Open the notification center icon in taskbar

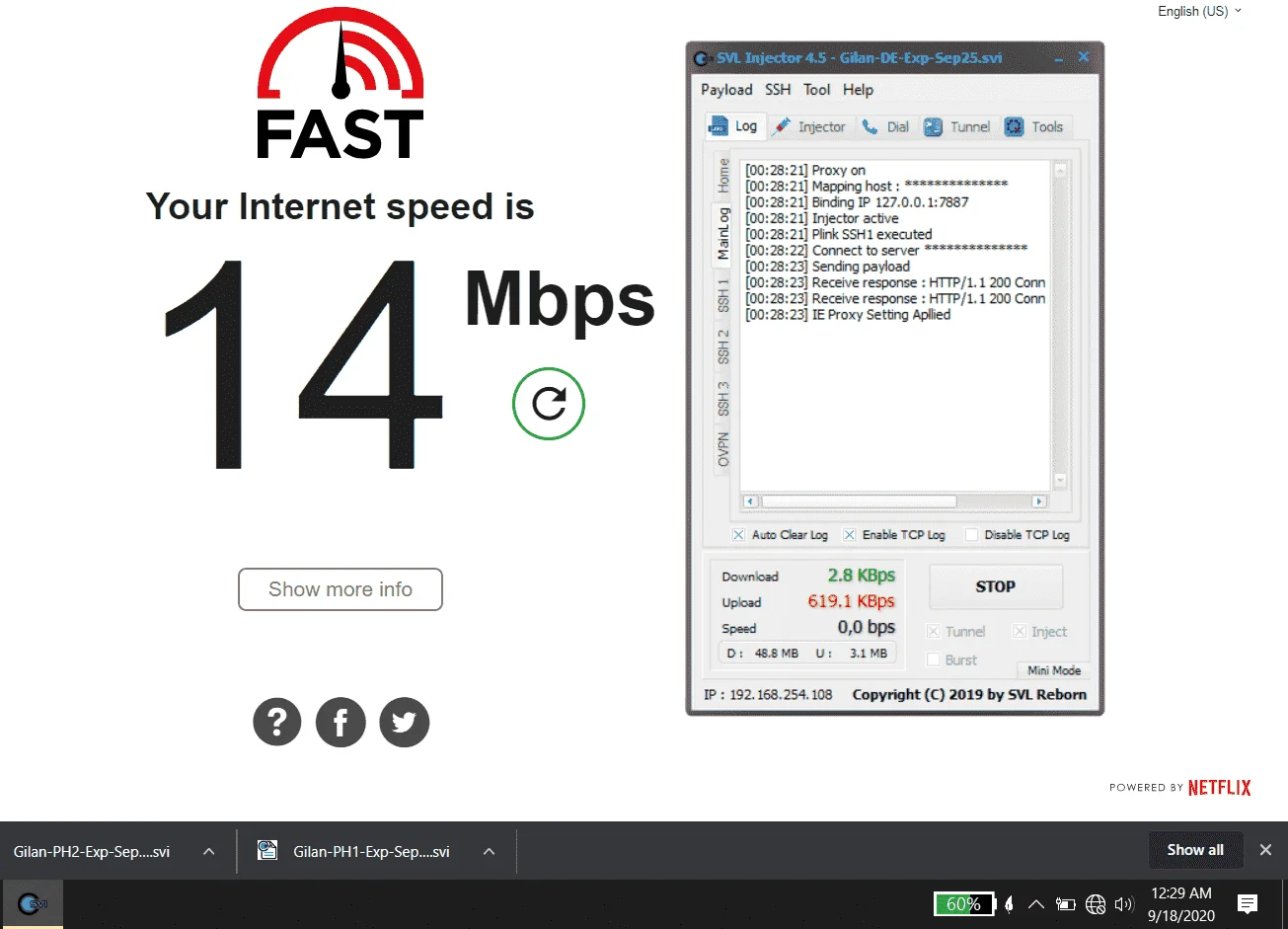click(1248, 903)
